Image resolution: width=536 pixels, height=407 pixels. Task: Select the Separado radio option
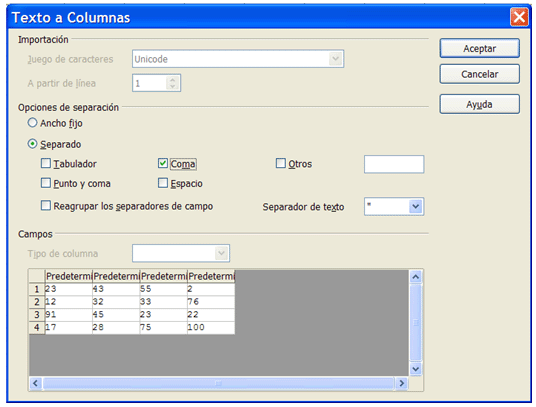32,144
